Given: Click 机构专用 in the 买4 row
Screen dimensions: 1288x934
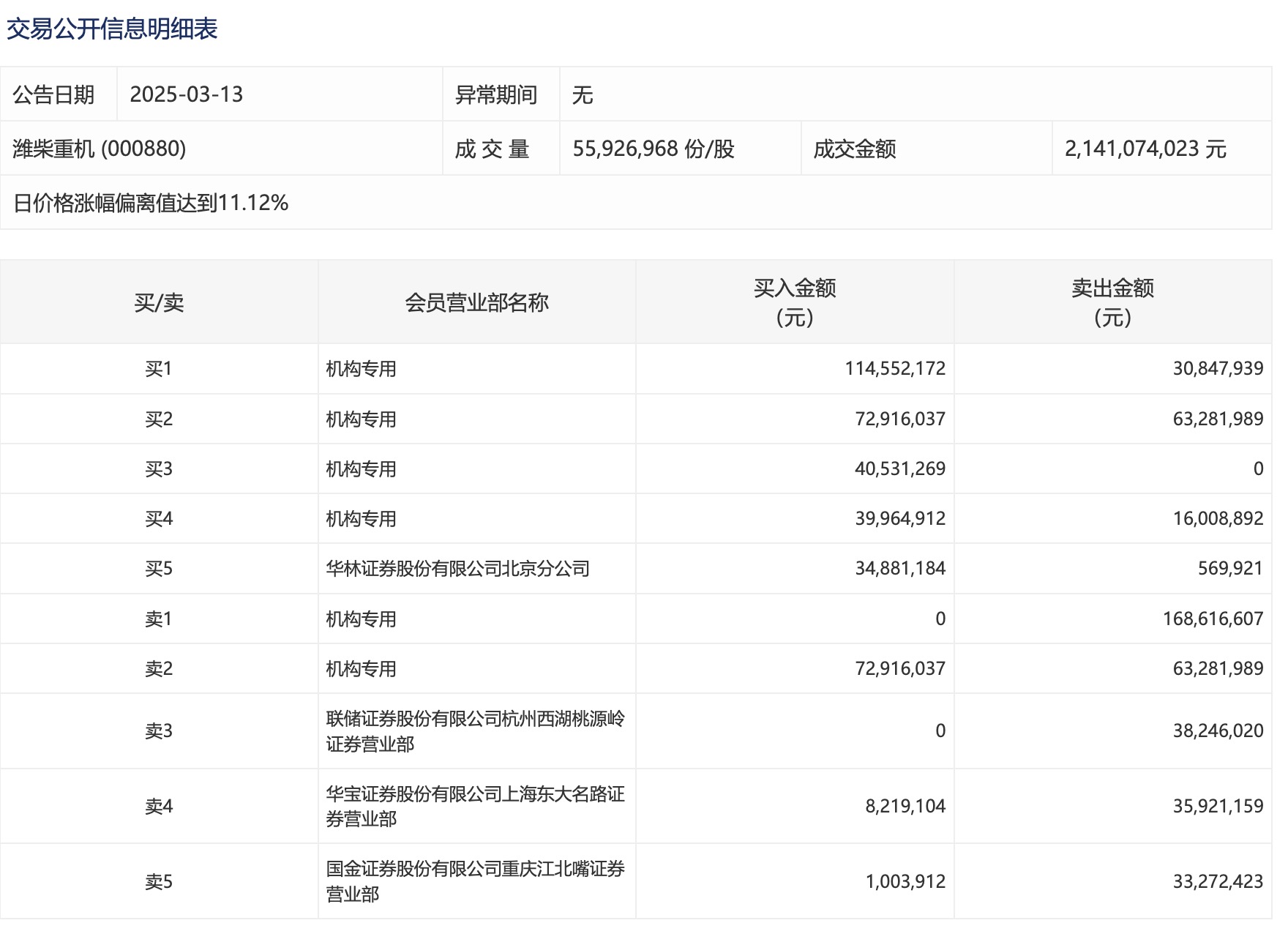Looking at the screenshot, I should point(361,518).
